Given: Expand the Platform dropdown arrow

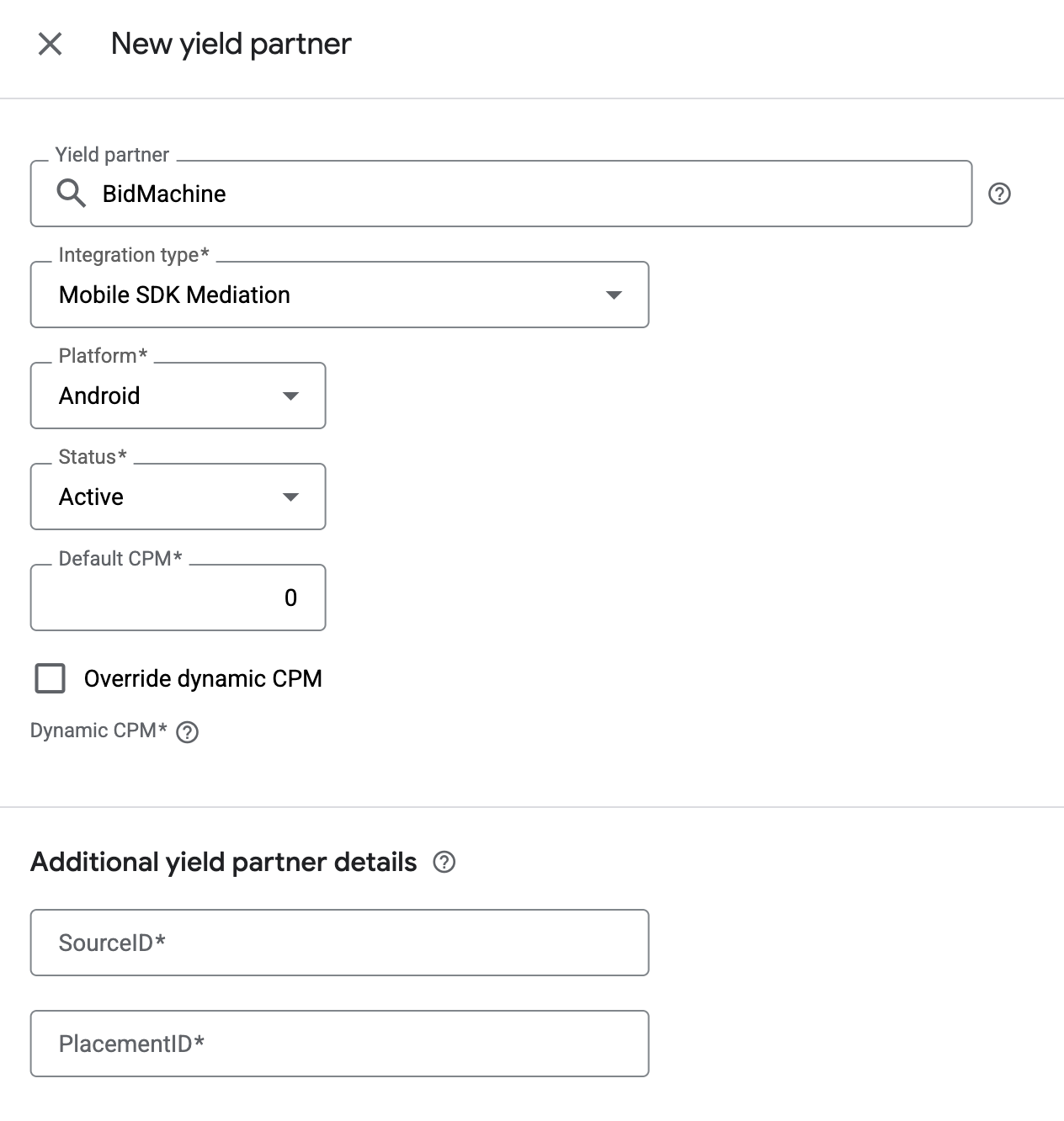Looking at the screenshot, I should [291, 396].
